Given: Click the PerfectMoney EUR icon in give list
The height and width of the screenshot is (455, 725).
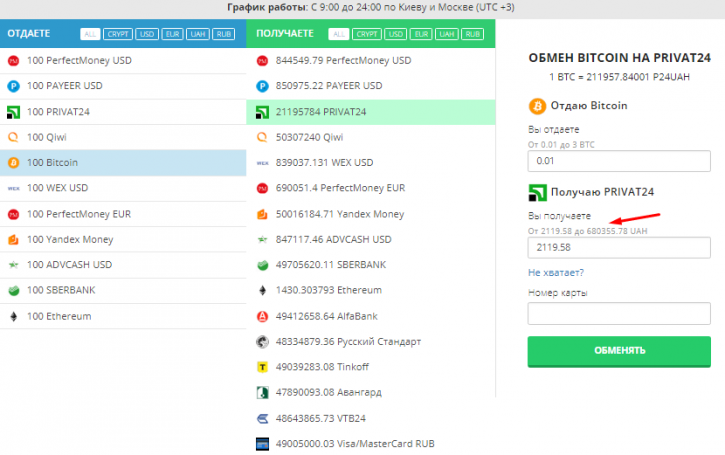Looking at the screenshot, I should (13, 214).
